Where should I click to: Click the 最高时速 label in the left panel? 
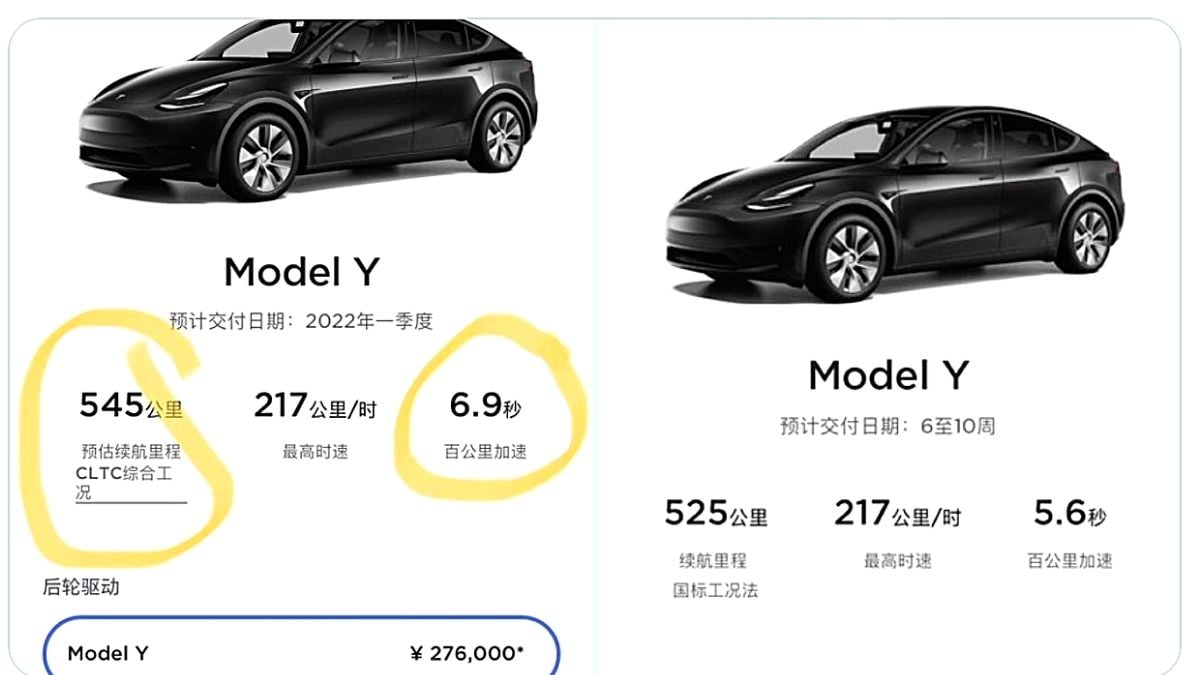pyautogui.click(x=316, y=452)
